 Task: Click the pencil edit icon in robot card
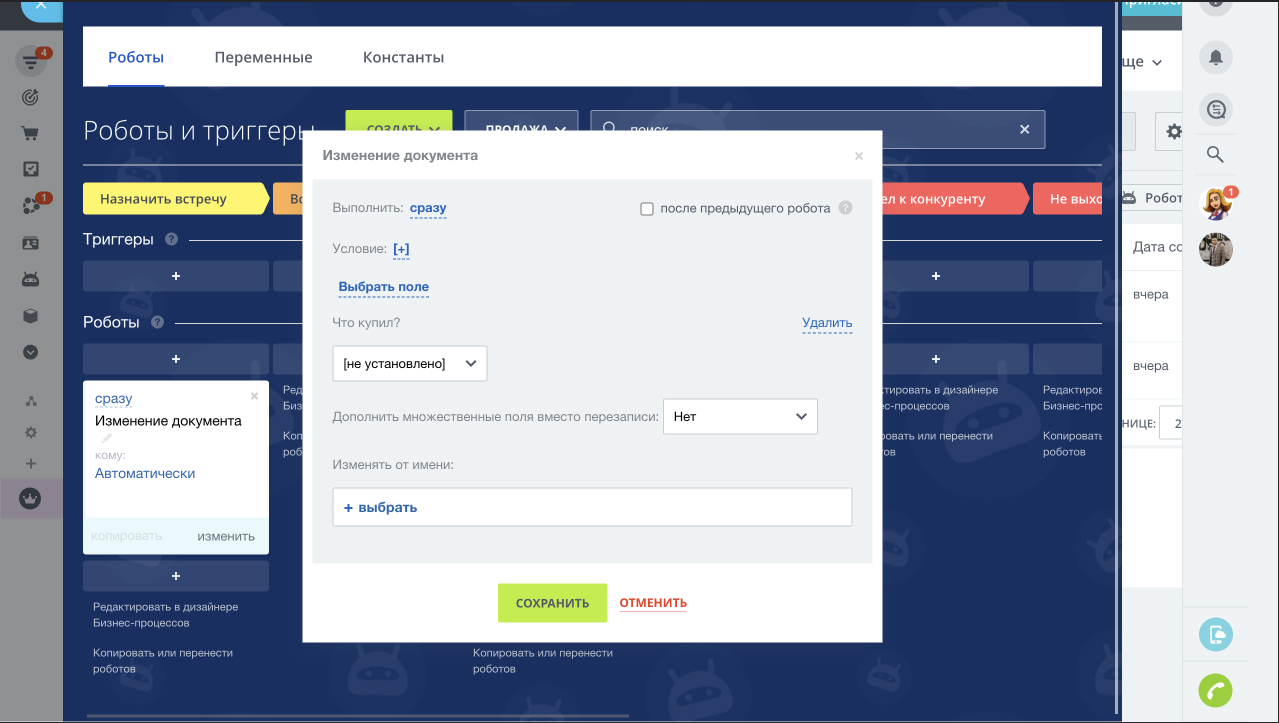tap(107, 438)
